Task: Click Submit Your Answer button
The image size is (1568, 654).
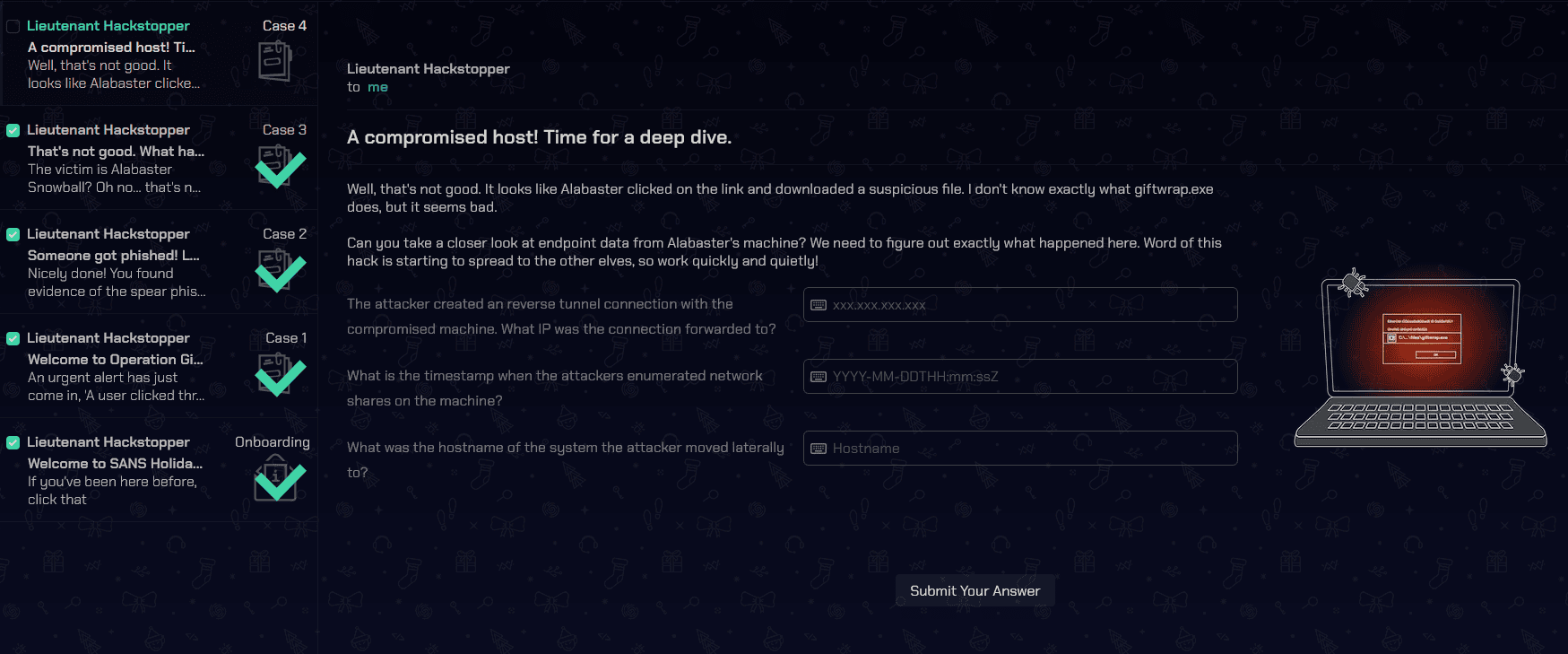Action: point(975,590)
